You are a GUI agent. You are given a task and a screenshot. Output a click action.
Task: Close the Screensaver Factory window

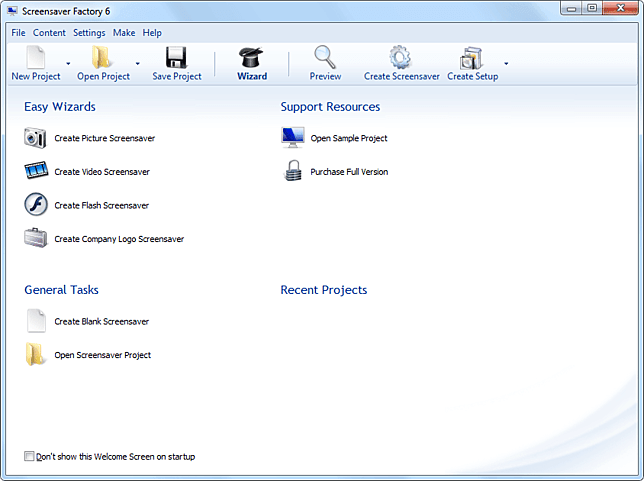coord(621,8)
